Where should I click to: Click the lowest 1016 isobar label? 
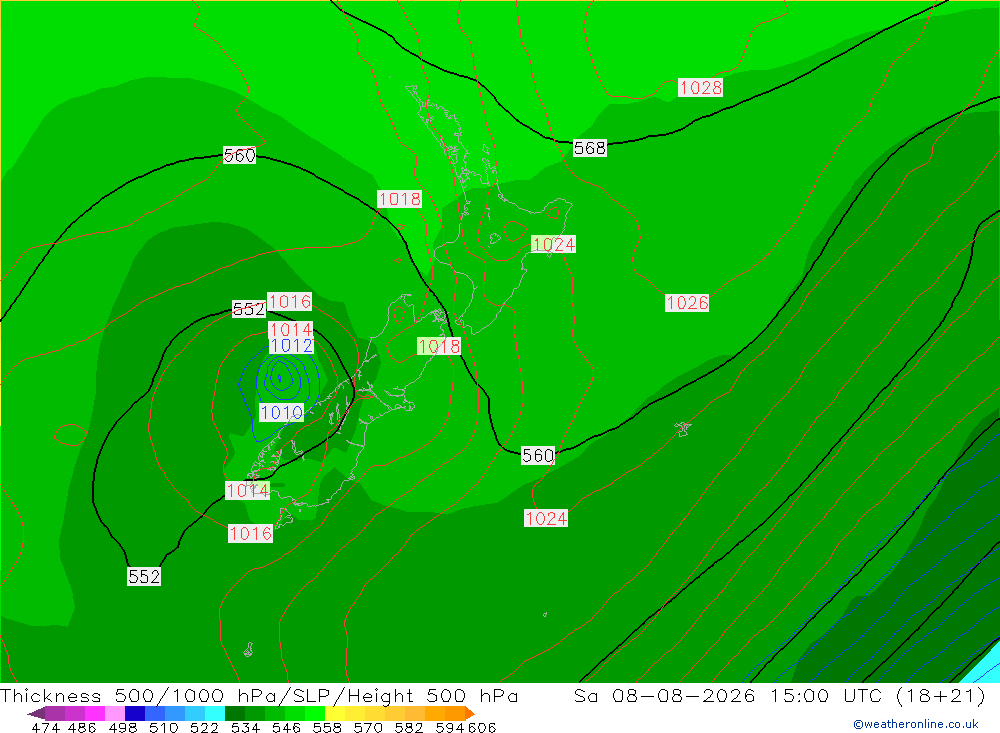coord(251,533)
